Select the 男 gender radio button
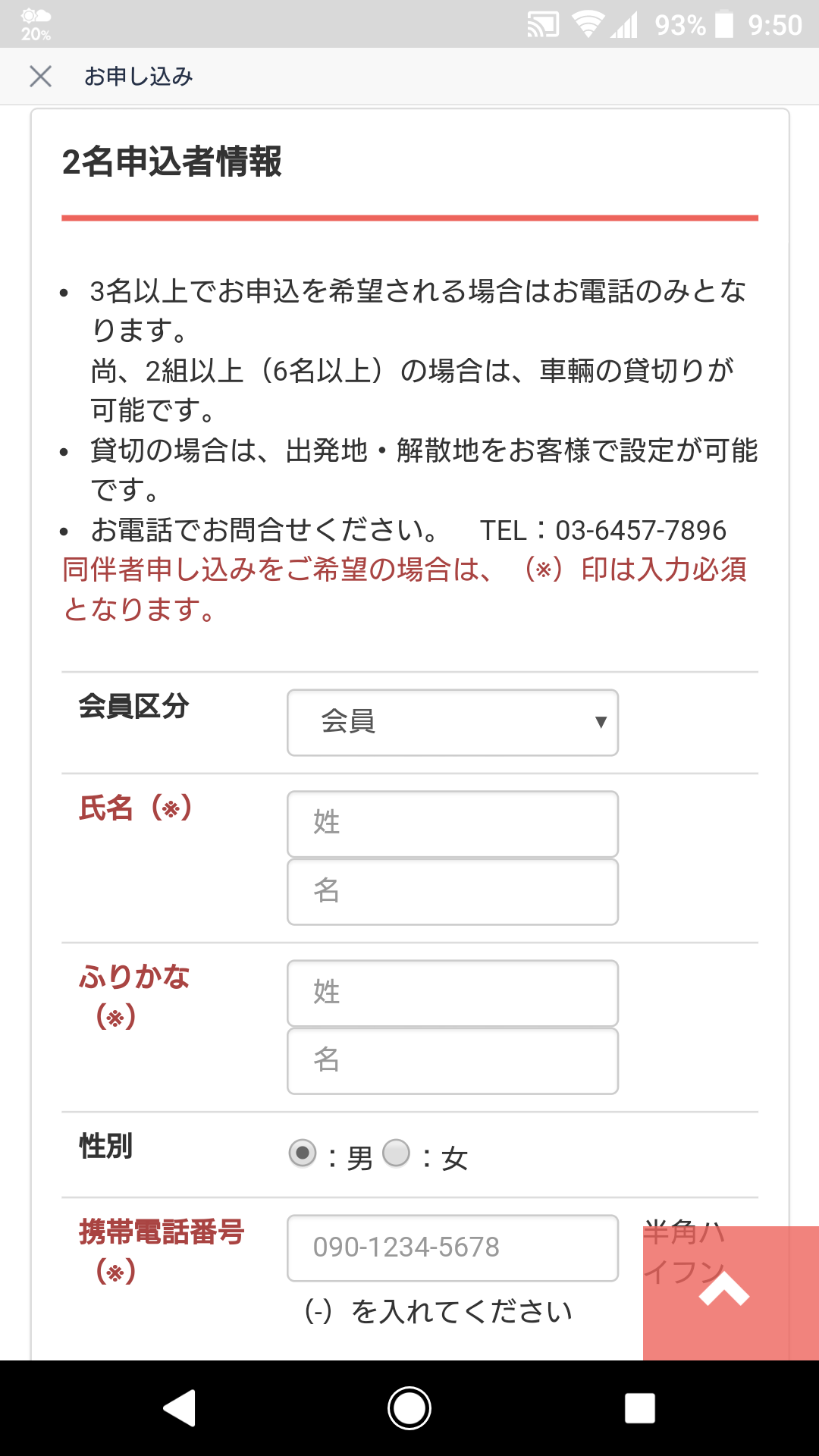The image size is (819, 1456). pyautogui.click(x=303, y=1153)
